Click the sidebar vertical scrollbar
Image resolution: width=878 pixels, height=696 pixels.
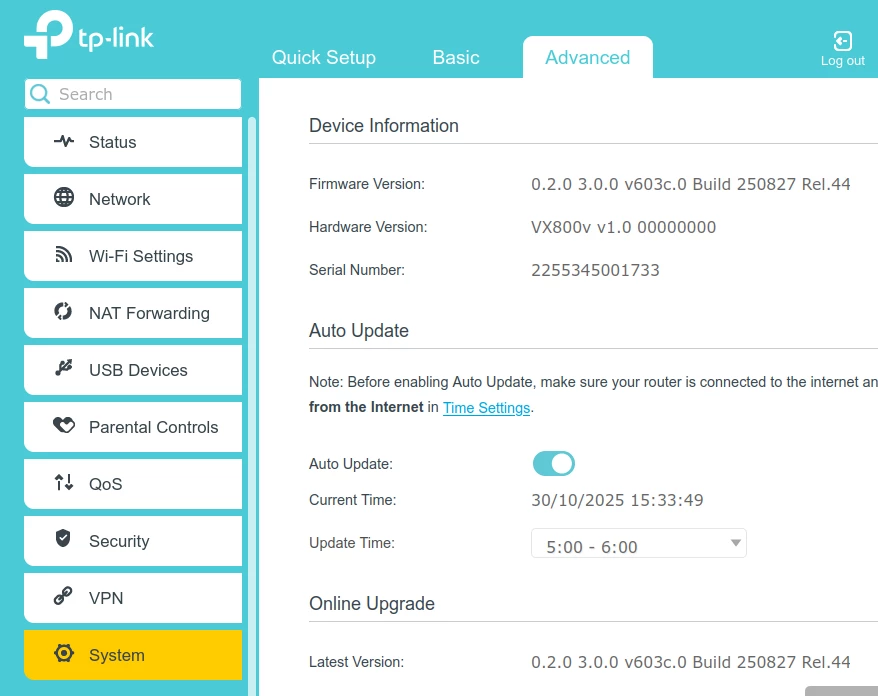[x=252, y=406]
